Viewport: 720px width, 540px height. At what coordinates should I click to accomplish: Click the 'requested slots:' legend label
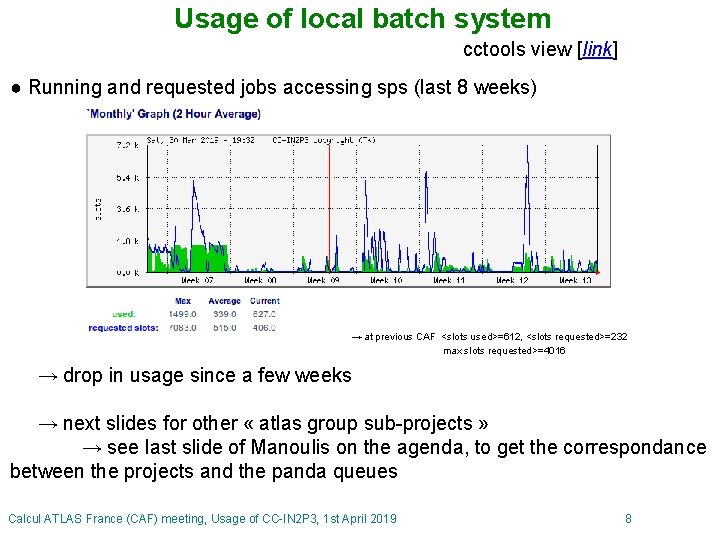coord(123,328)
